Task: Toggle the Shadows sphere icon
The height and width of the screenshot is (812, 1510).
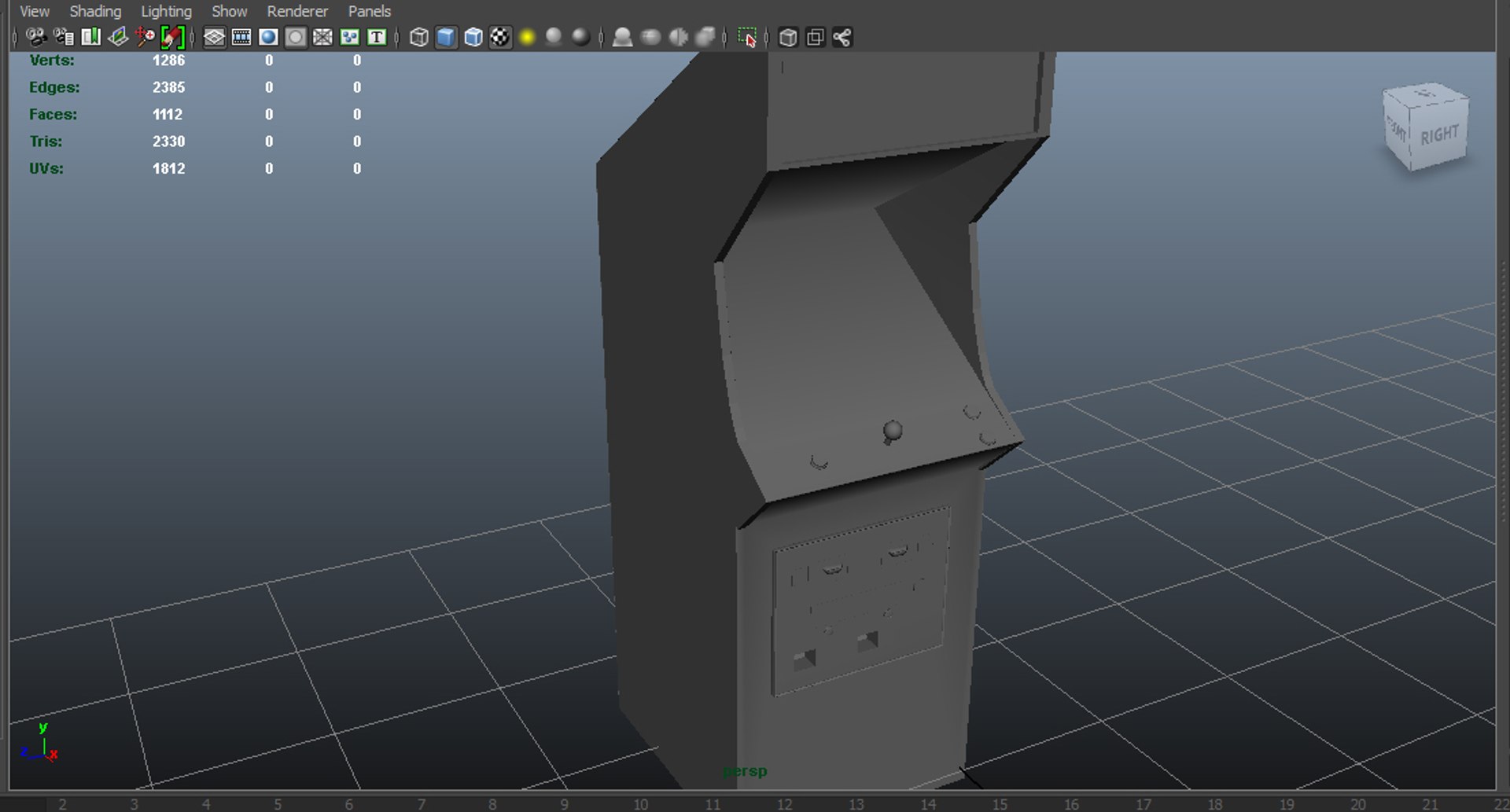Action: pos(554,37)
